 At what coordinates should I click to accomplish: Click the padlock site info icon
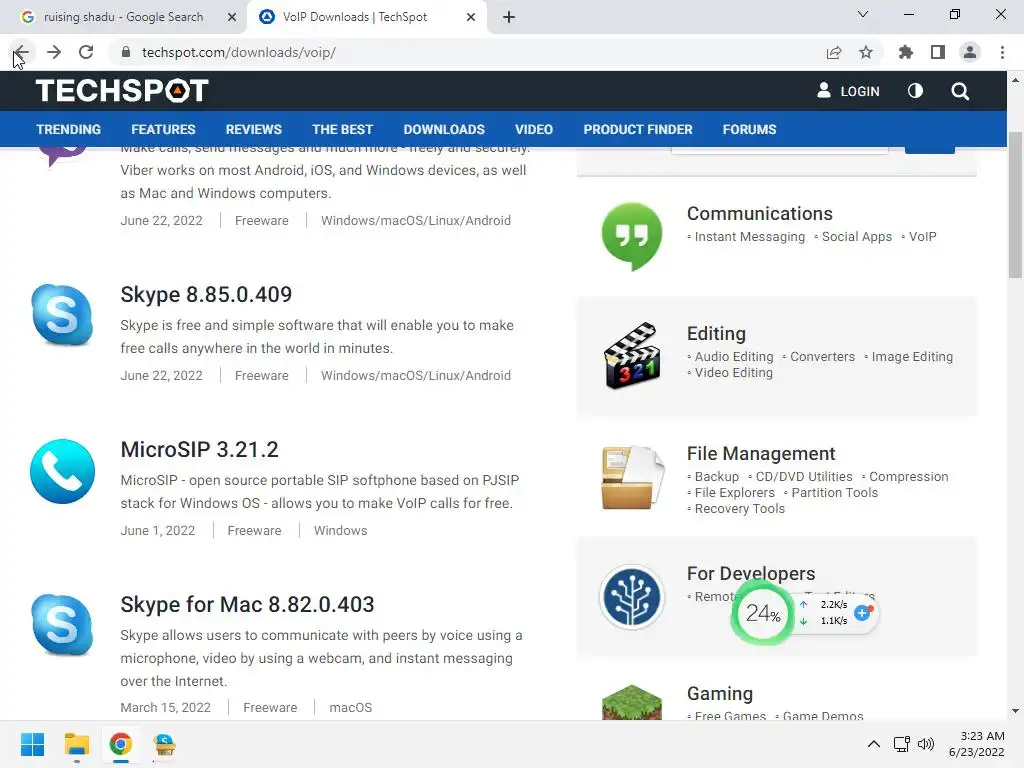(126, 52)
